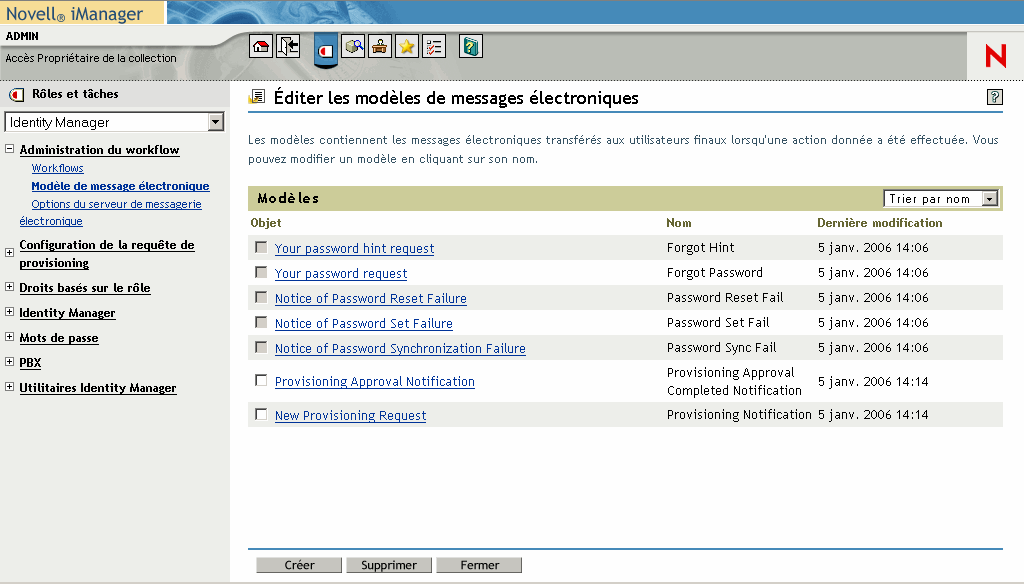
Task: Open the Identity Manager category dropdown
Action: point(216,122)
